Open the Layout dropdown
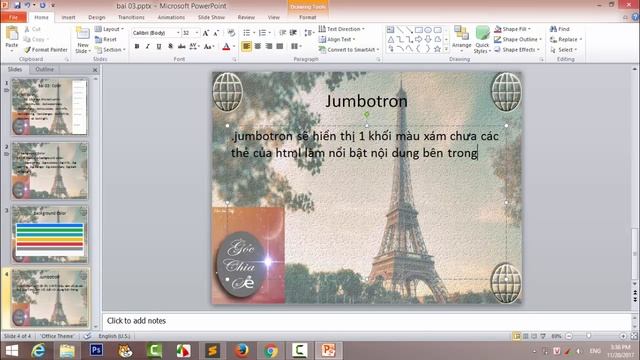The height and width of the screenshot is (360, 640). [109, 29]
